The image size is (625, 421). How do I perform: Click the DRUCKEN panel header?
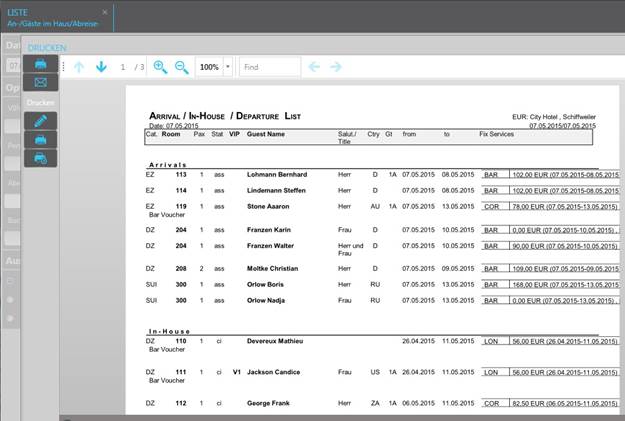[46, 47]
